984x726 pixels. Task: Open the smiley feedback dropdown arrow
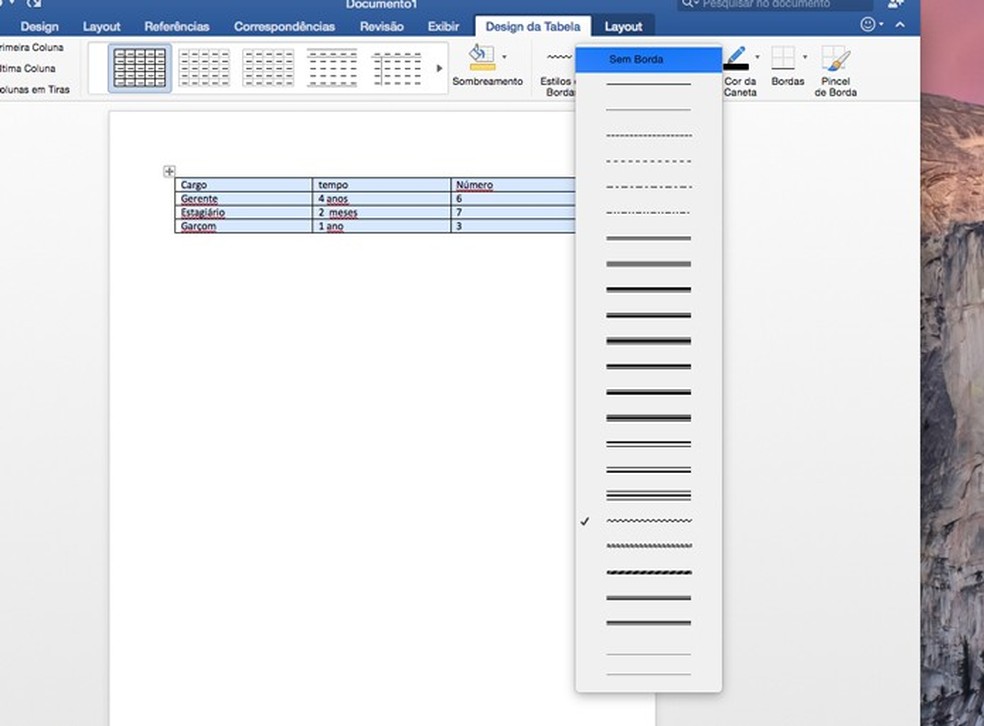tap(881, 24)
